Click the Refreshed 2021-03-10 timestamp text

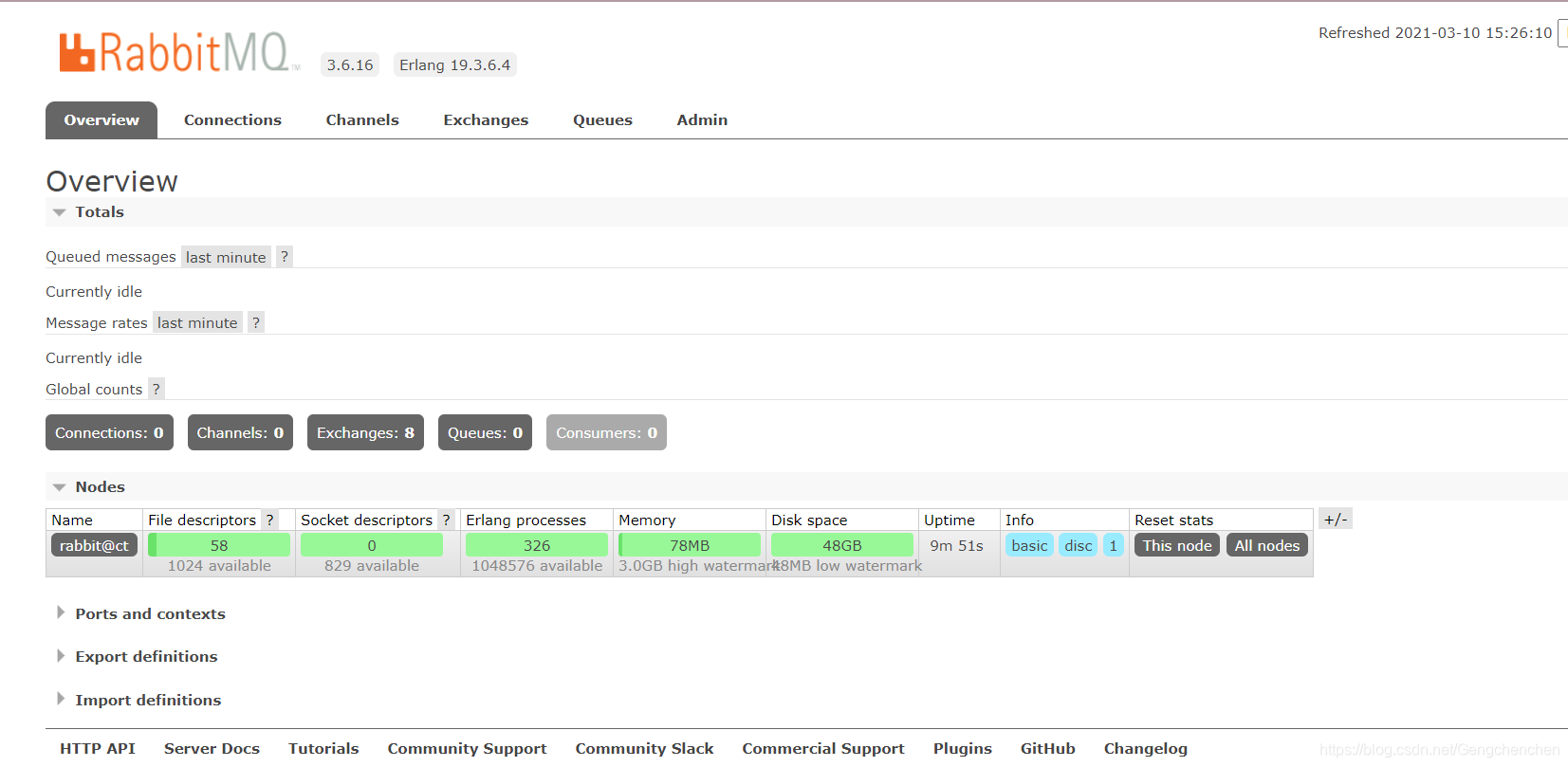tap(1435, 32)
